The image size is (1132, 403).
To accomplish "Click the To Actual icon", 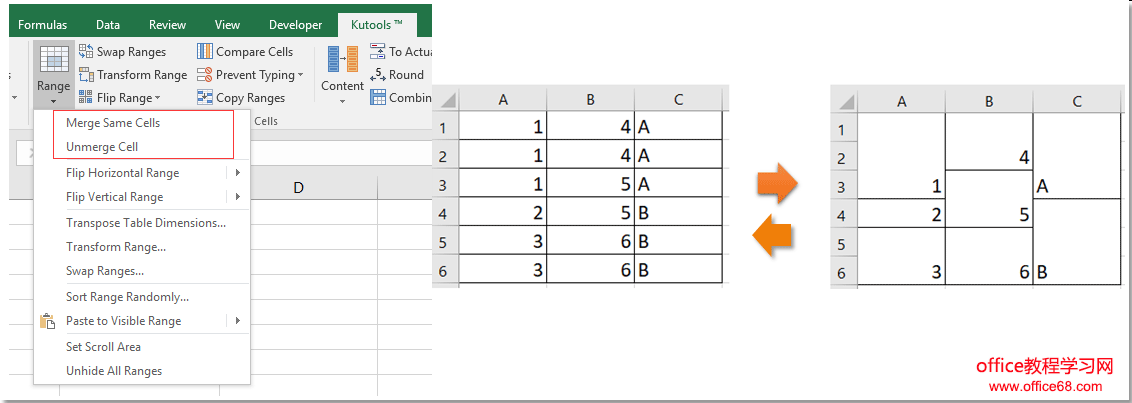I will (378, 52).
